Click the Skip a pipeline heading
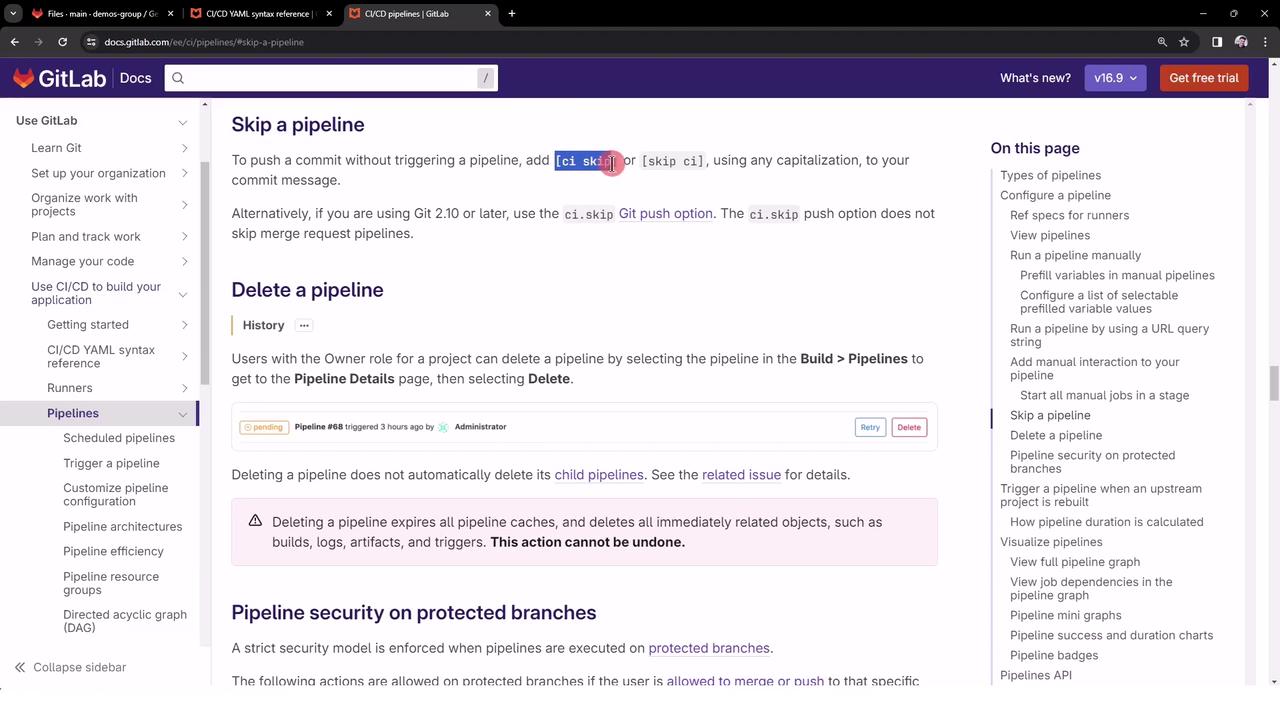Screen dimensions: 1280x720 pyautogui.click(x=298, y=124)
